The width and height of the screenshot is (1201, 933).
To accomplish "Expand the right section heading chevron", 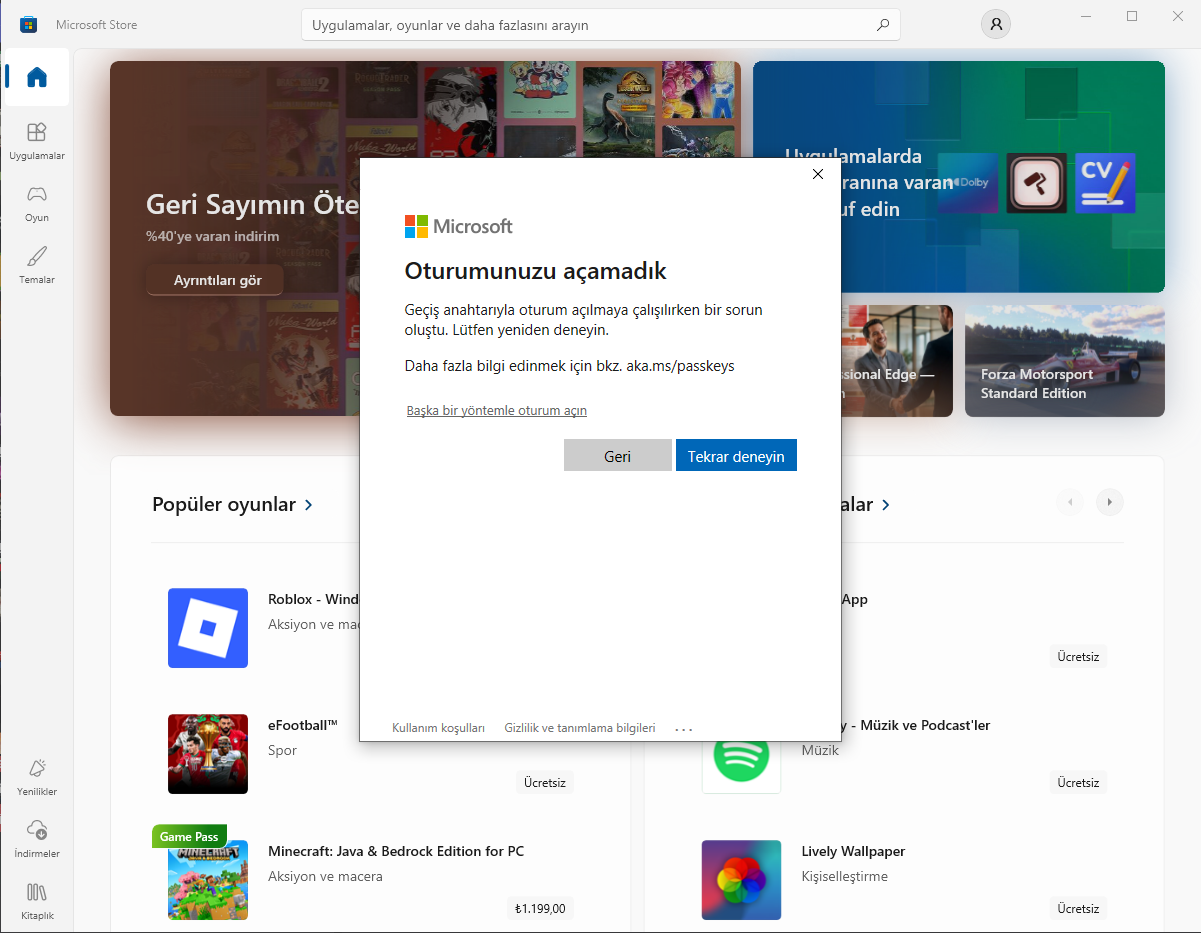I will click(886, 505).
